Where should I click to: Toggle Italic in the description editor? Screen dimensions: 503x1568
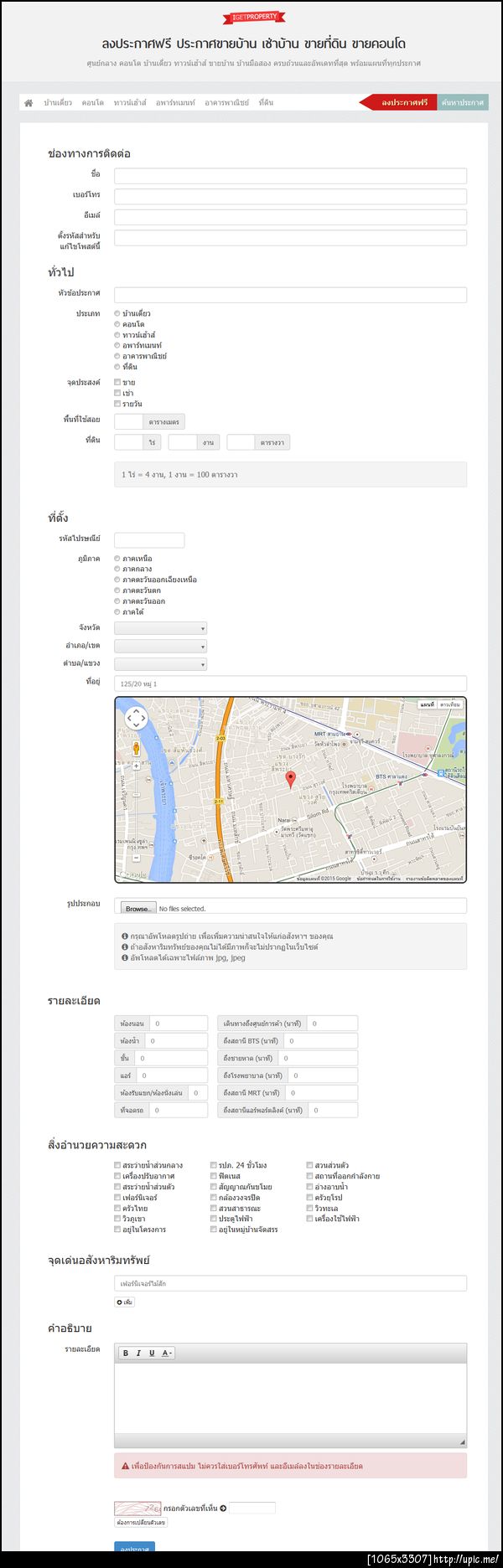(138, 1353)
